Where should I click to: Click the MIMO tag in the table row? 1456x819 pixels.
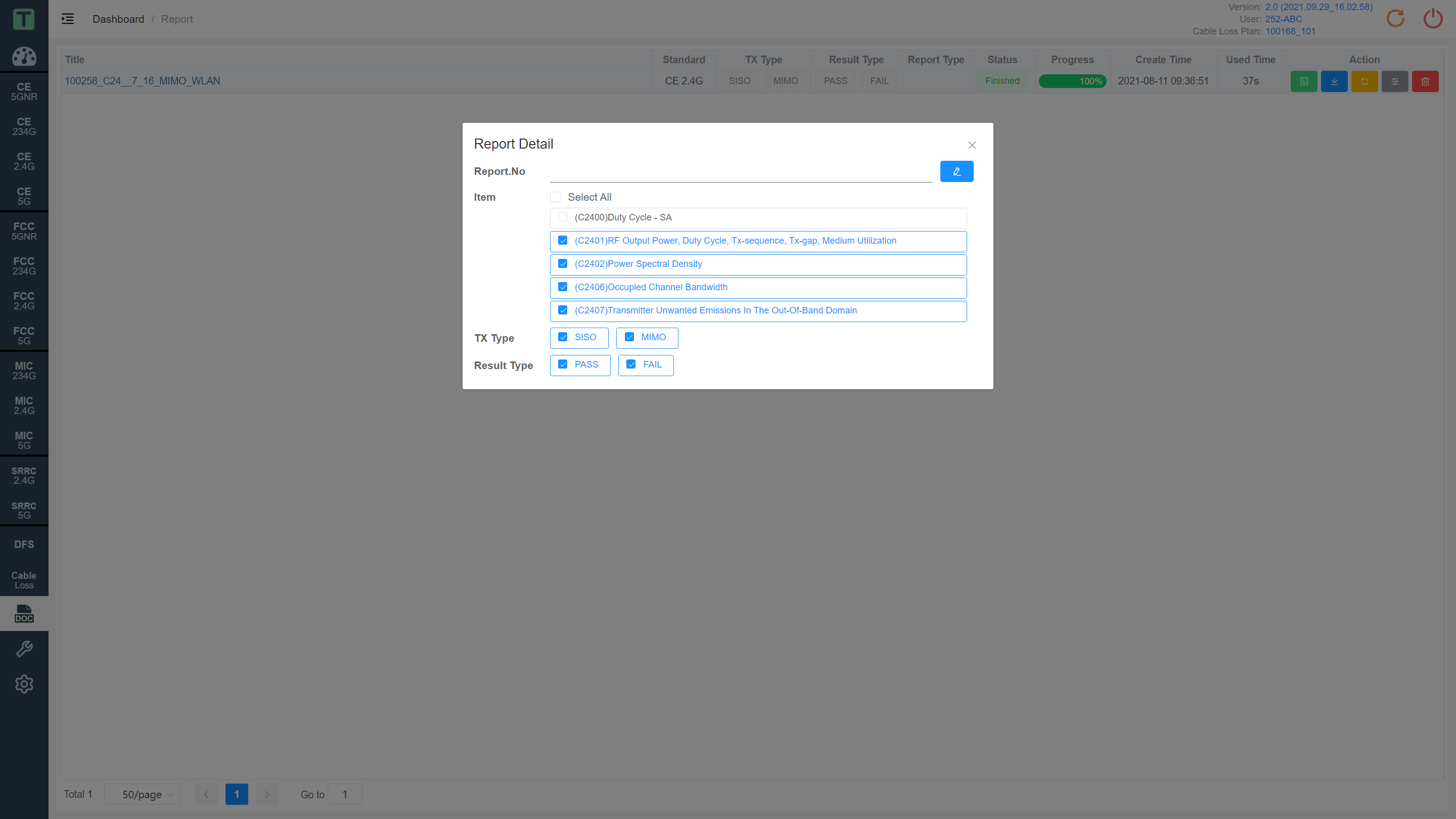pyautogui.click(x=785, y=81)
